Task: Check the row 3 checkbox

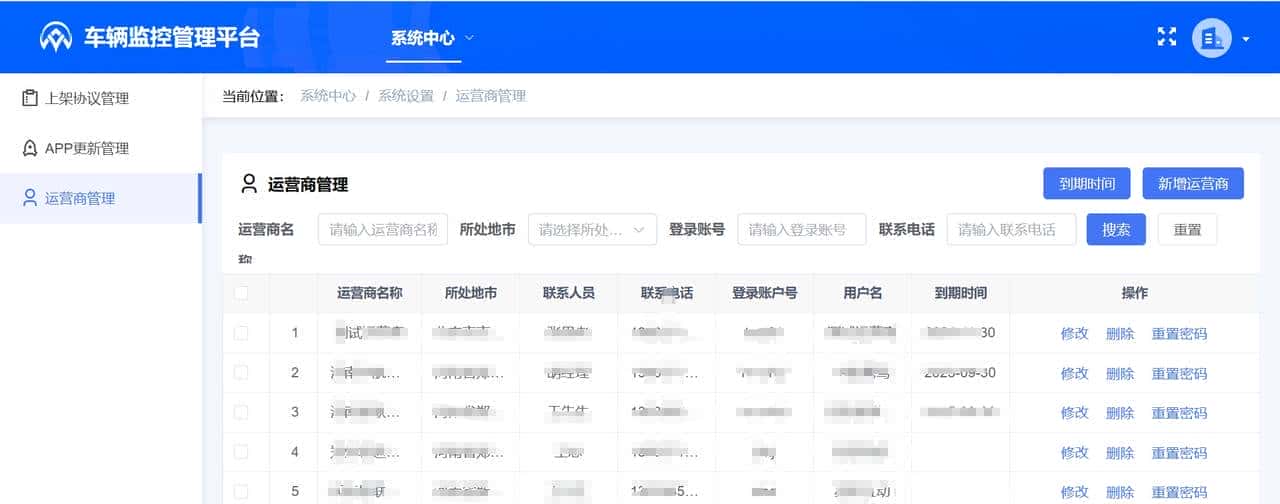Action: (x=241, y=412)
